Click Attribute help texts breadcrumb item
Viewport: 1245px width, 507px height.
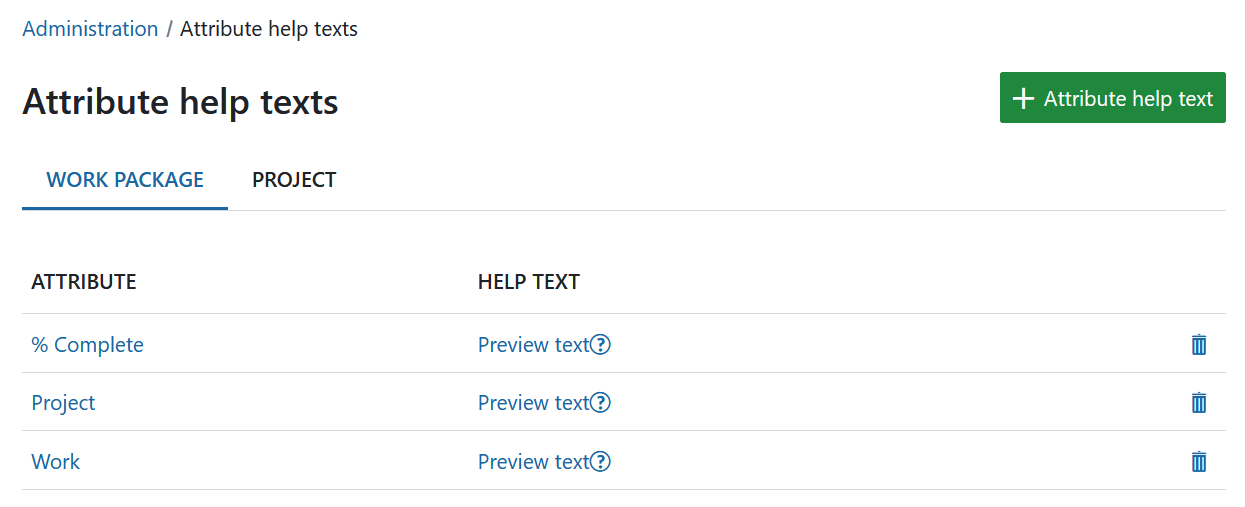coord(268,29)
